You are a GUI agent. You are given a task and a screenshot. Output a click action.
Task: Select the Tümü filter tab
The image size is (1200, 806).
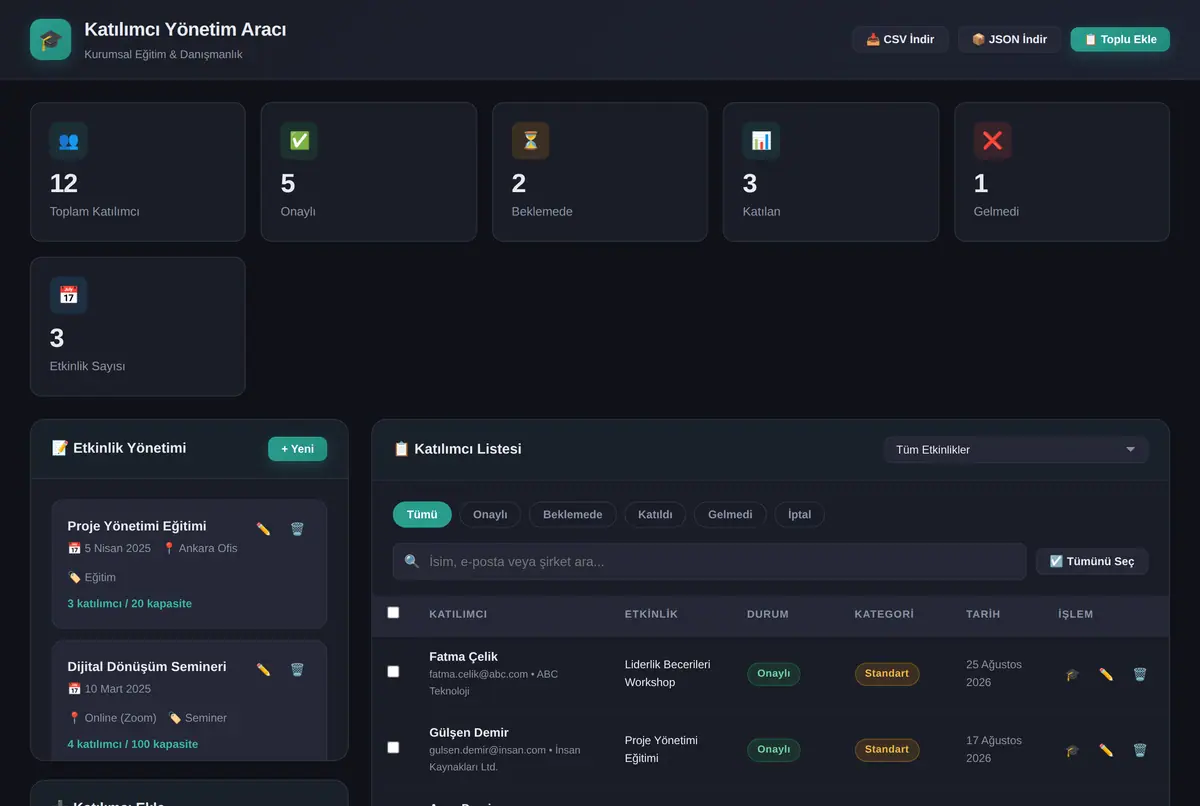point(422,515)
